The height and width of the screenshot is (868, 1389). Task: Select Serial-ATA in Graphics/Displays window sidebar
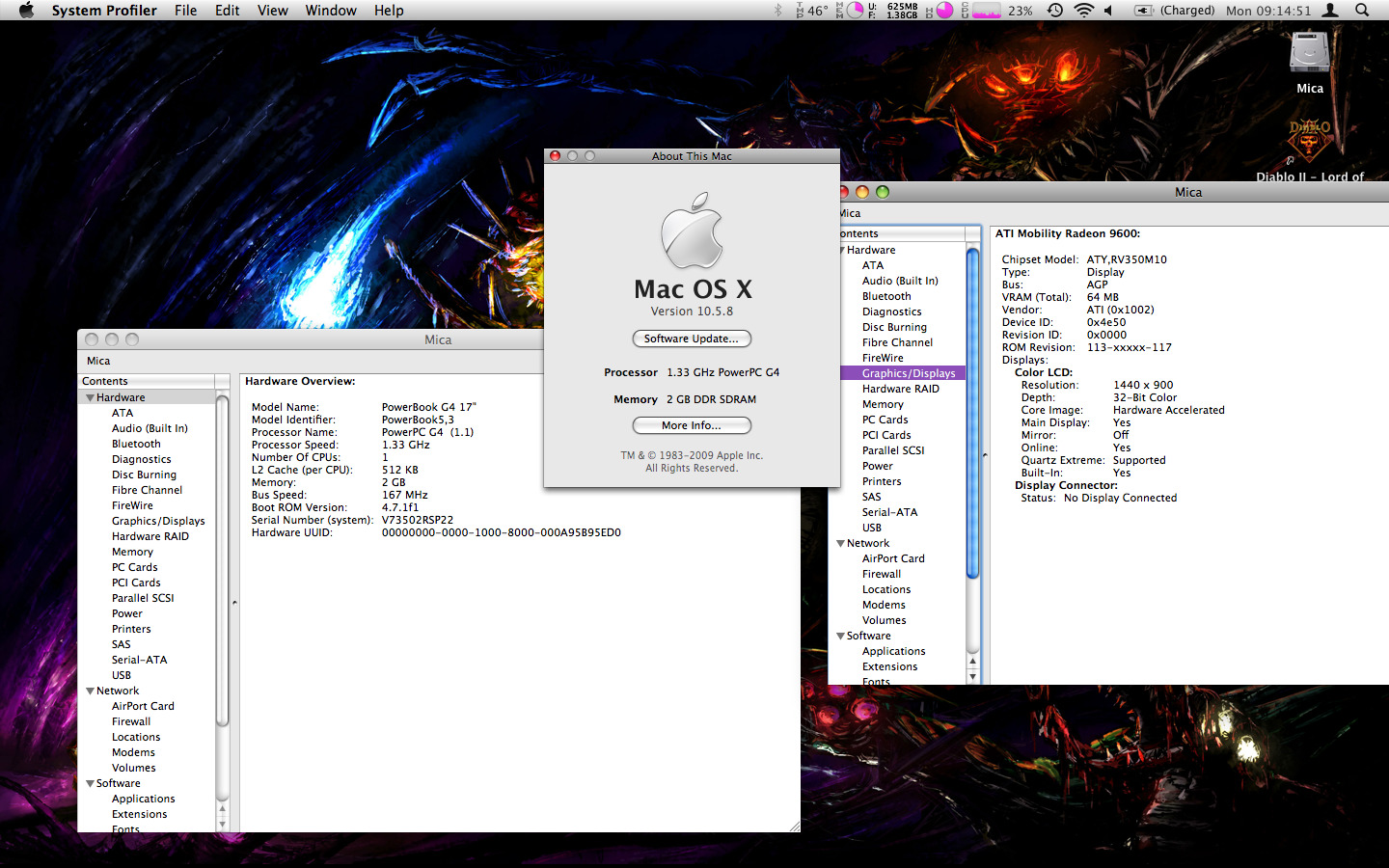click(889, 512)
